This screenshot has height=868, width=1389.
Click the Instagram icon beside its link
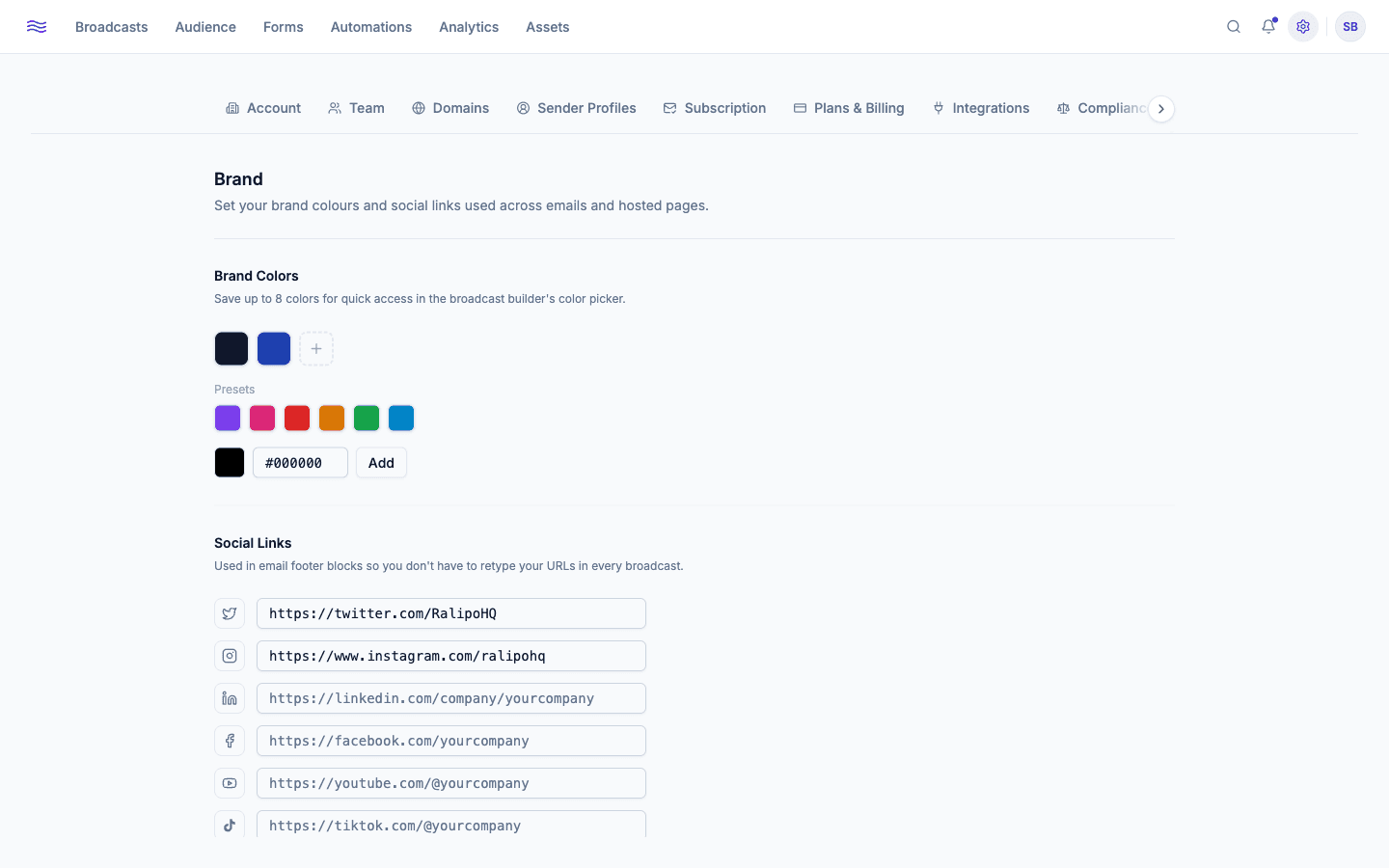click(x=230, y=656)
